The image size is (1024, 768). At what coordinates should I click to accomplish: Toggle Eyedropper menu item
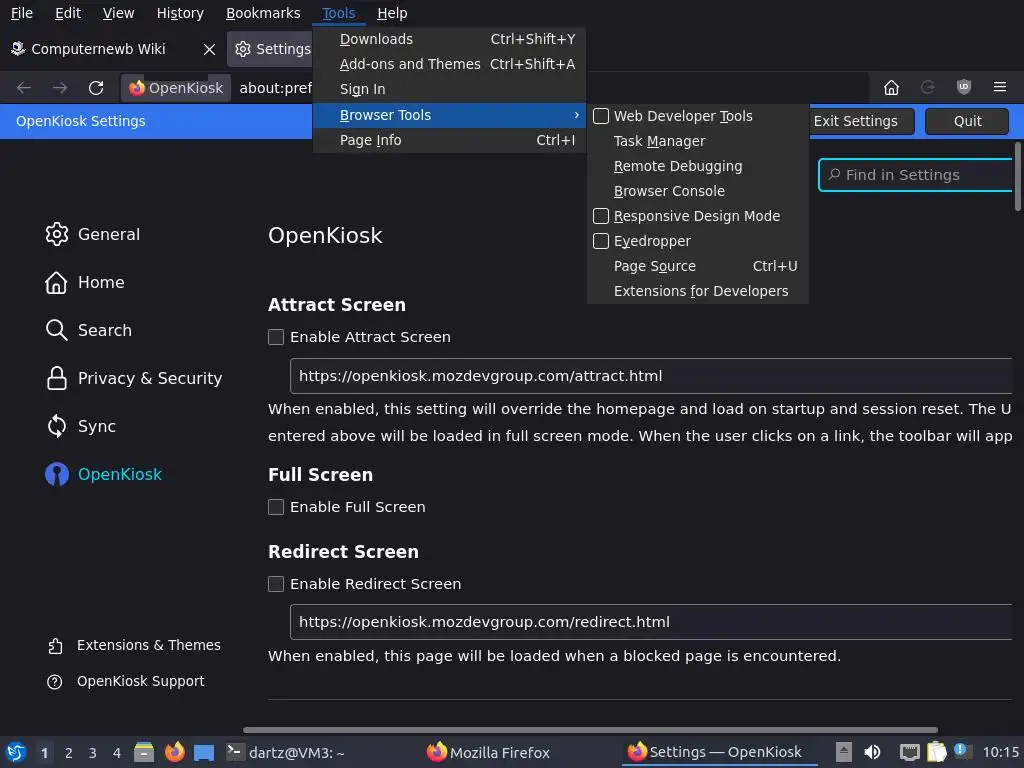(697, 241)
